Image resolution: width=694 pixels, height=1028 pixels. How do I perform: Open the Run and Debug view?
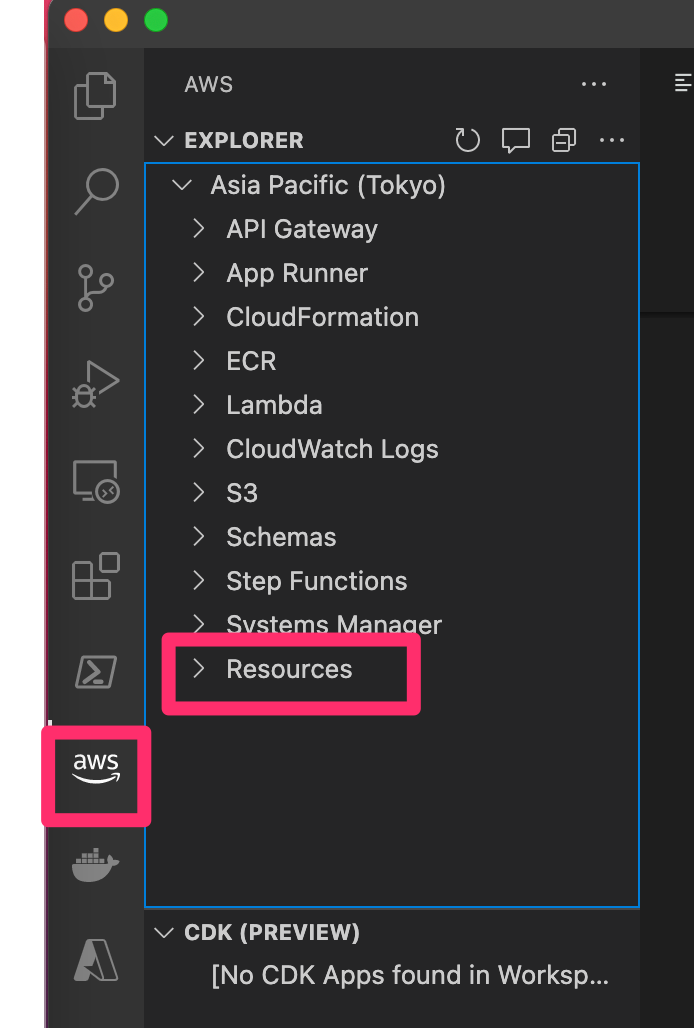pos(95,383)
